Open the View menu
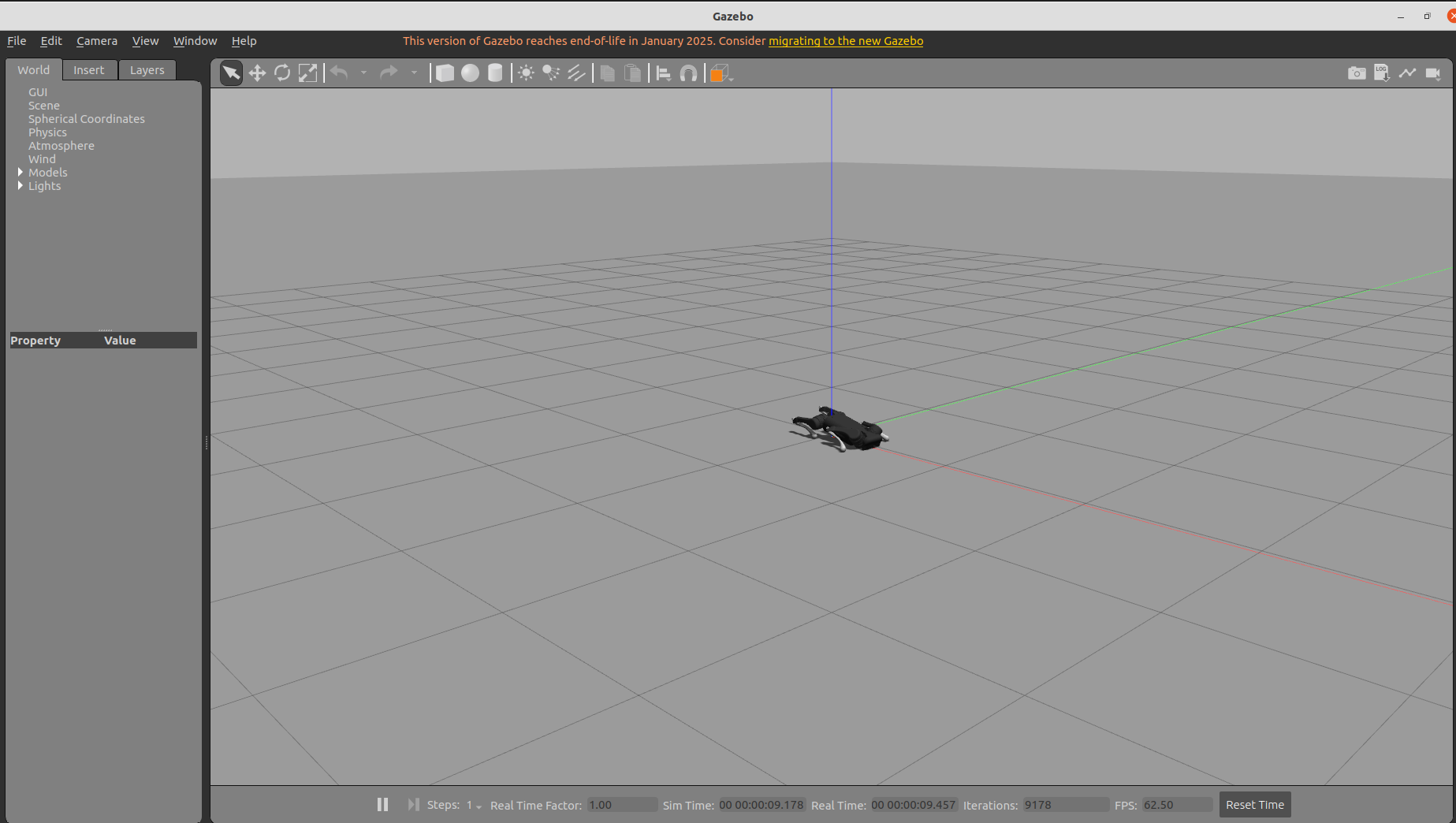 145,41
